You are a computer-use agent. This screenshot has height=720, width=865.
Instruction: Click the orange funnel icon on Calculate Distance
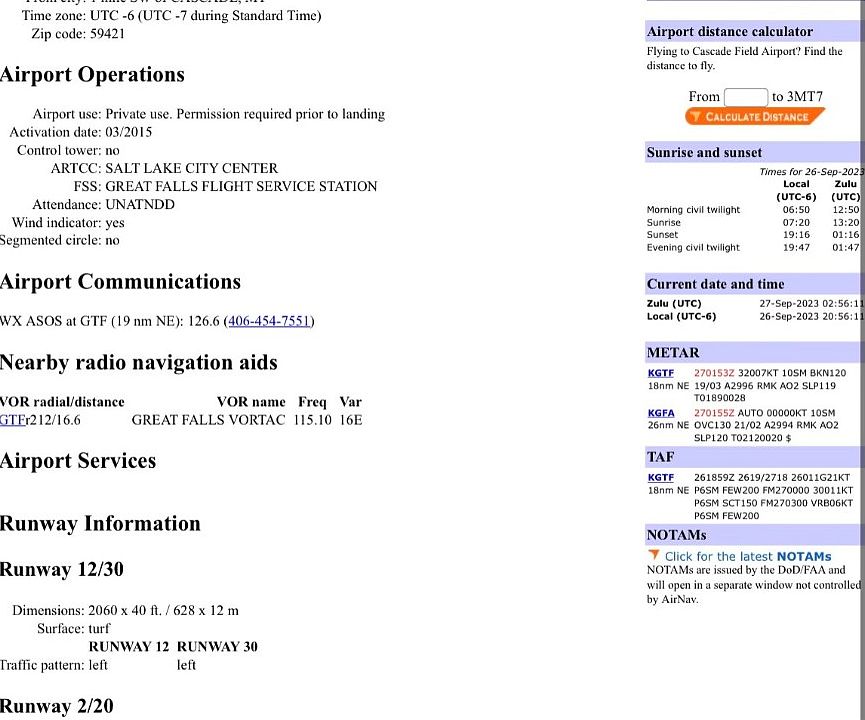tap(695, 117)
